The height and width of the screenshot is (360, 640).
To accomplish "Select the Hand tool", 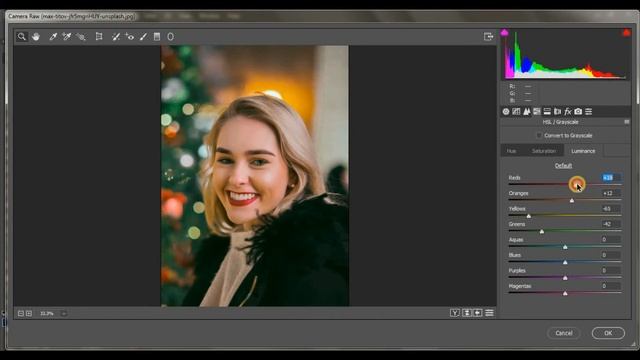I will point(36,37).
